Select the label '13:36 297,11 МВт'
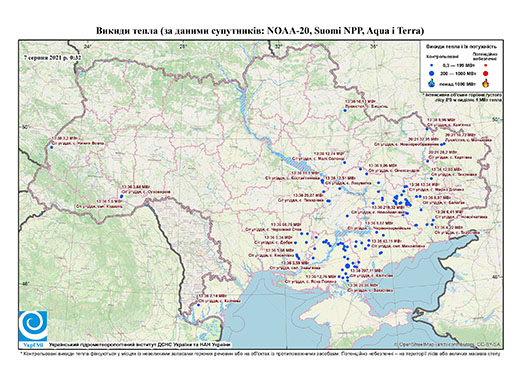Viewport: 520px width, 368px height. point(367,271)
